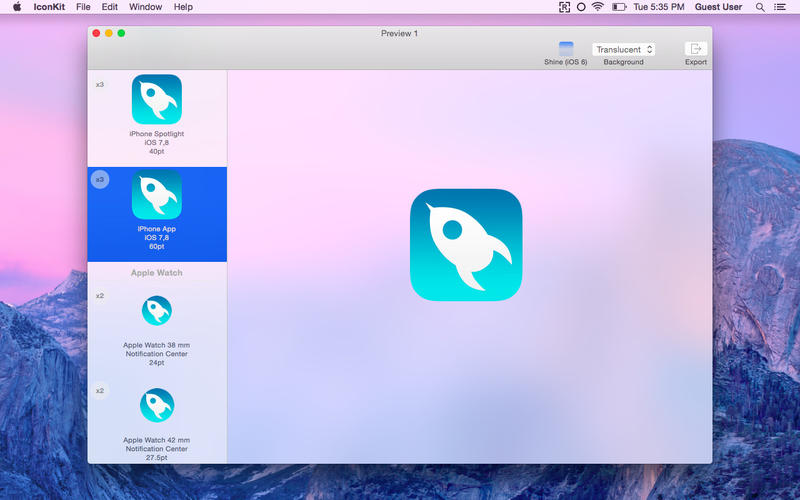
Task: Click the x2 badge on Apple Watch 38 mm
Action: (100, 296)
